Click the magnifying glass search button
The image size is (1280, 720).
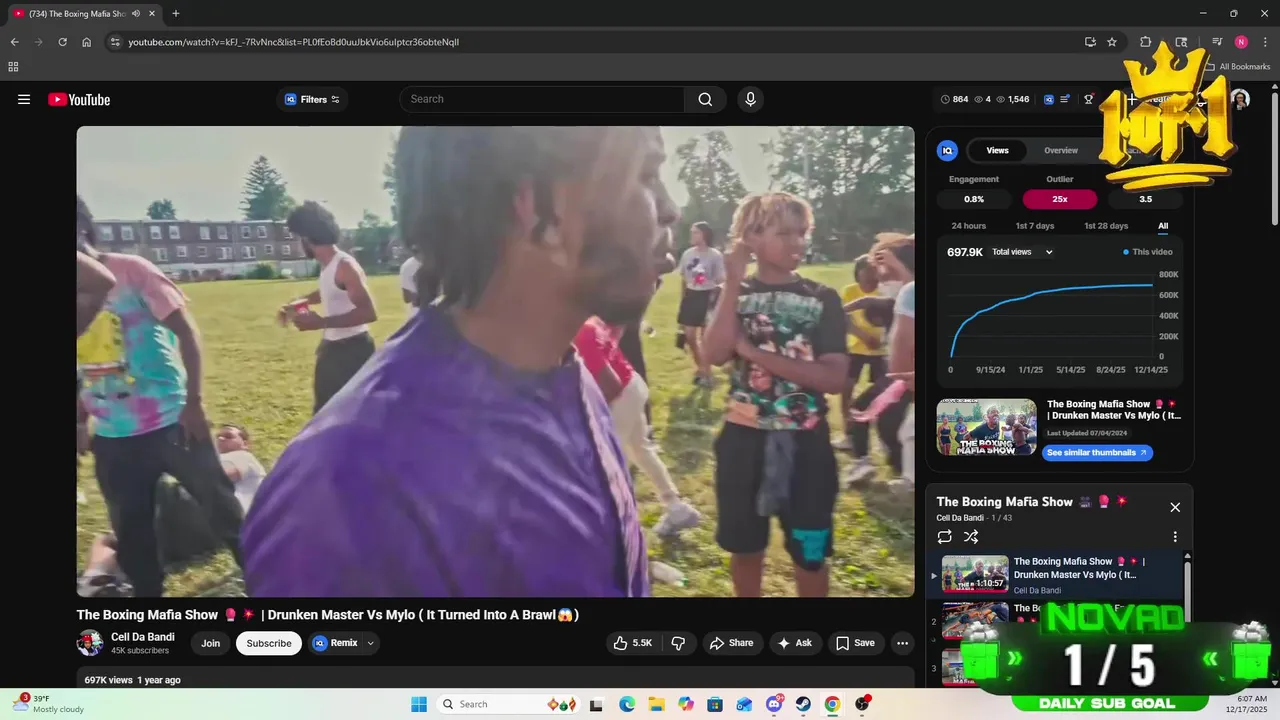705,99
